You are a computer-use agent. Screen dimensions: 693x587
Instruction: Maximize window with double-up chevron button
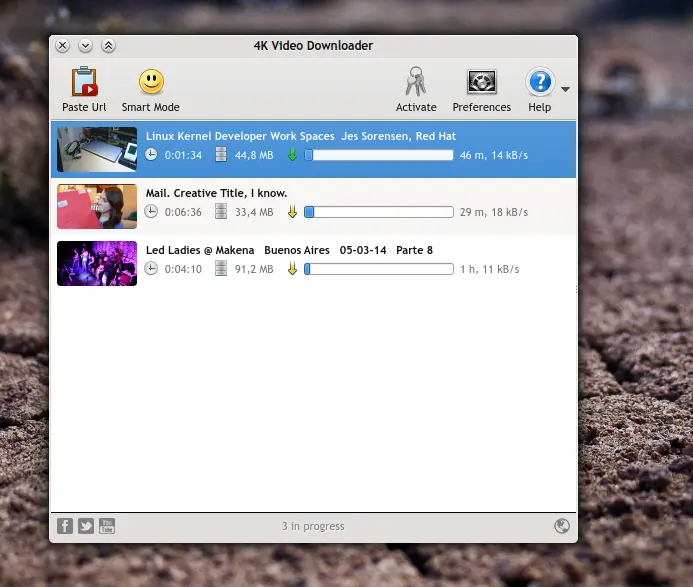point(108,46)
